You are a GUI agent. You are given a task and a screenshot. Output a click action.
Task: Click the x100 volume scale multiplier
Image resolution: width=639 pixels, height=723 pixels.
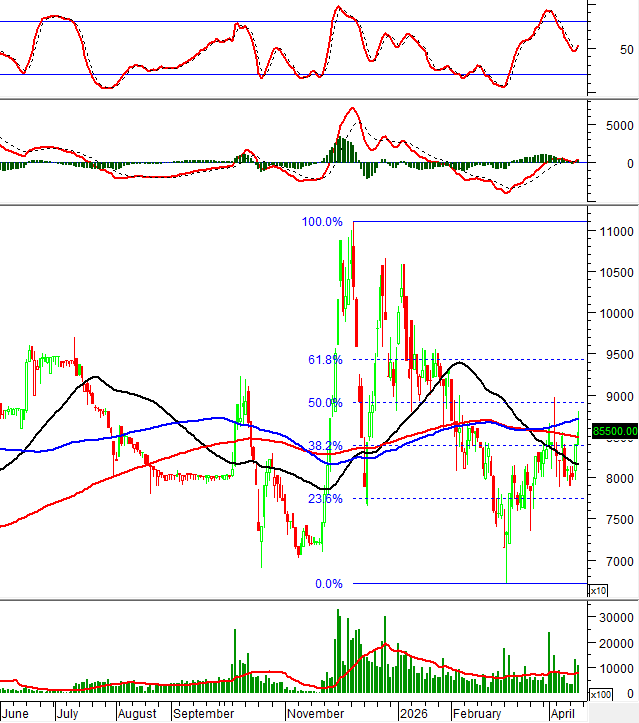tap(600, 695)
